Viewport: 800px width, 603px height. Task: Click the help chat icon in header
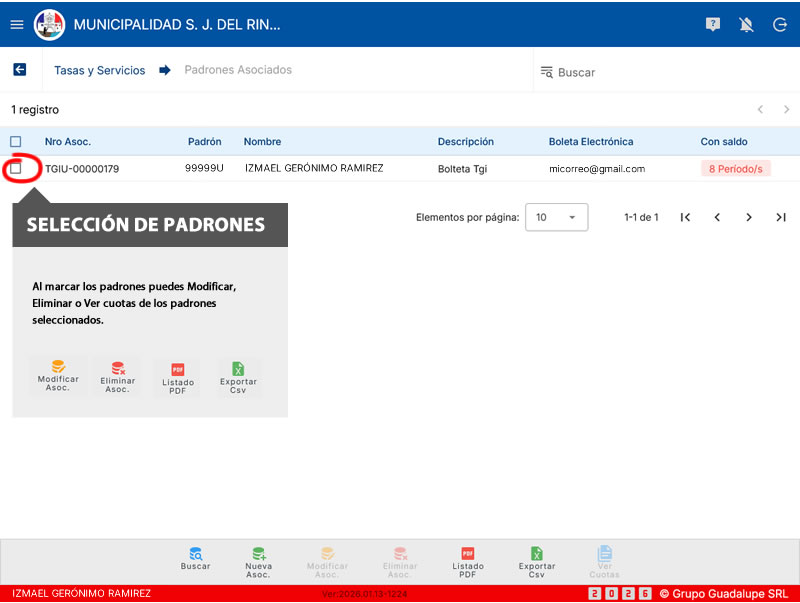point(712,24)
